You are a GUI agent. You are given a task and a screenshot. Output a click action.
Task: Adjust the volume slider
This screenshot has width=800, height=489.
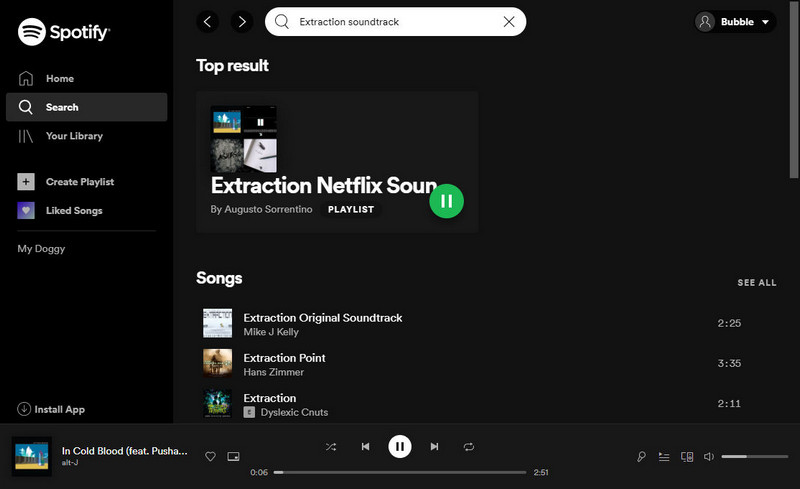tap(755, 456)
